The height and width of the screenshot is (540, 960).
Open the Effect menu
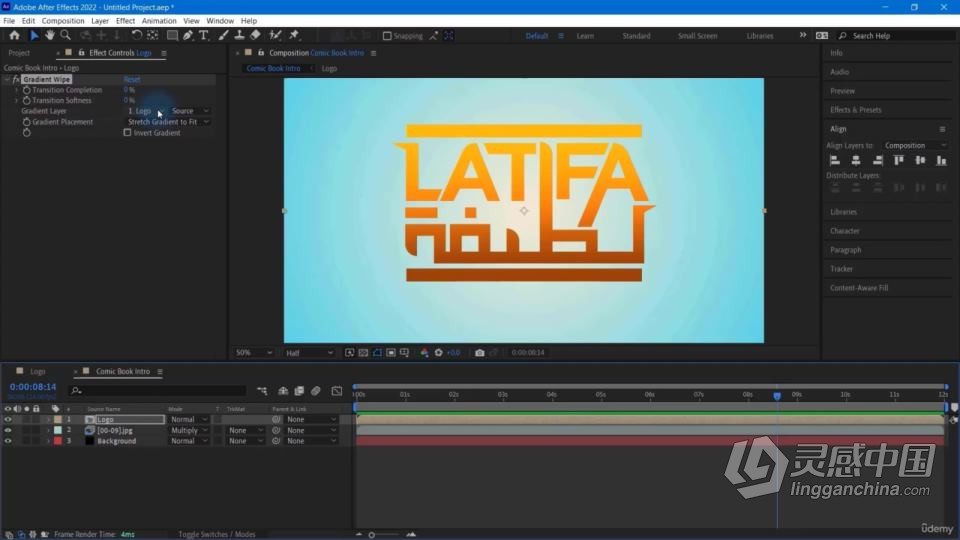coord(126,21)
